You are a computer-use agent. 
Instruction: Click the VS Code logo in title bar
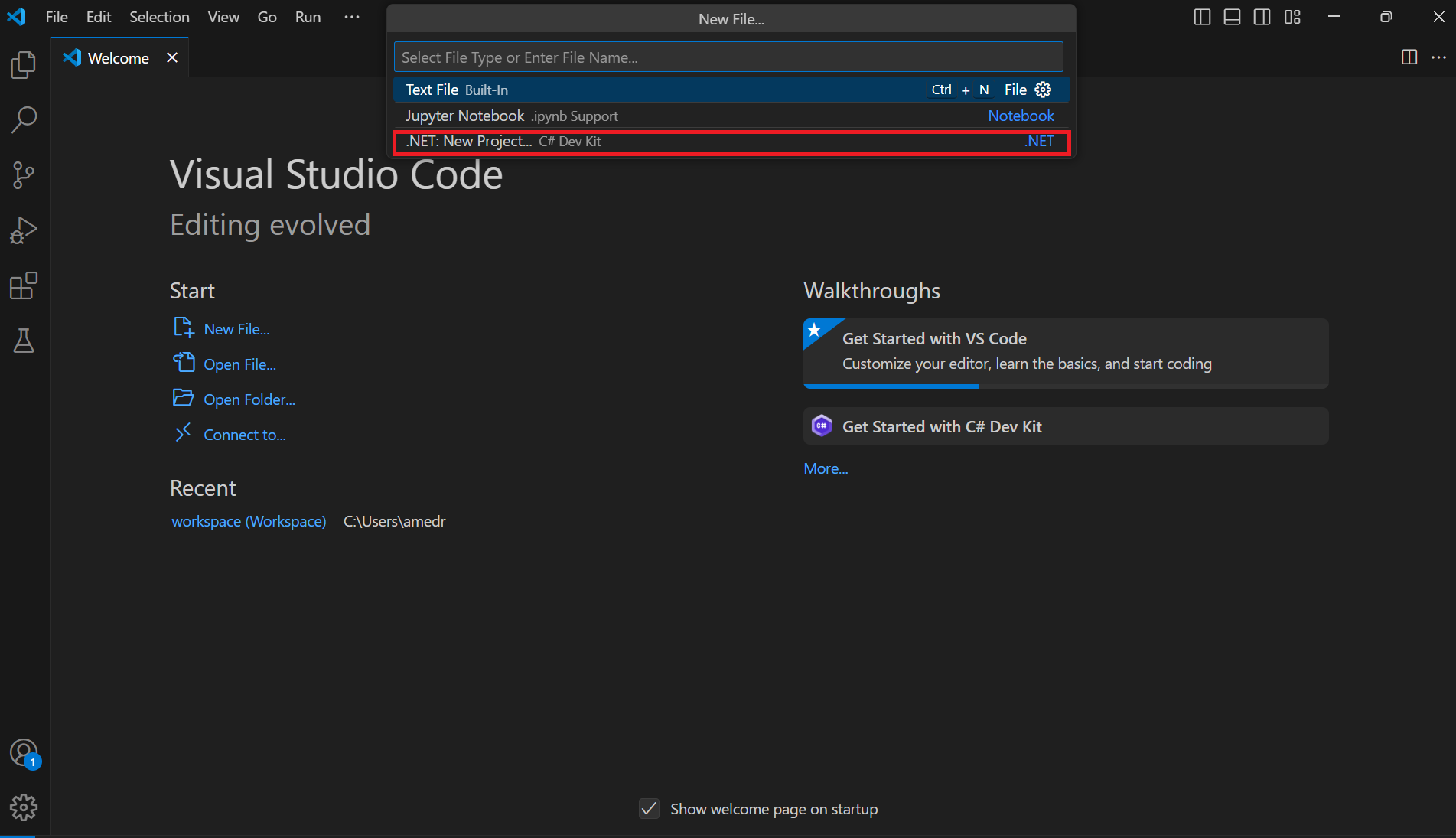coord(16,17)
